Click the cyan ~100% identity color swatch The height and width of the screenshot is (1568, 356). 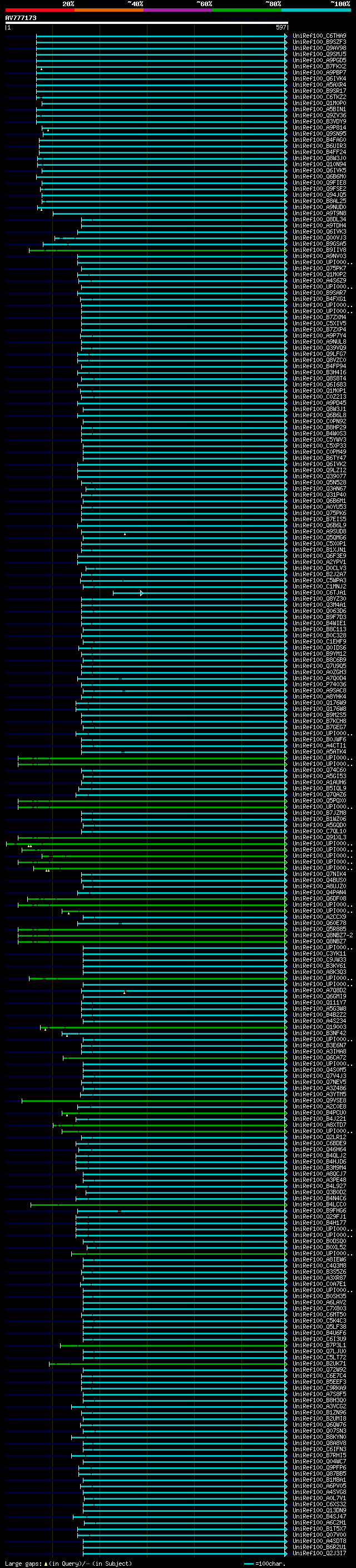[x=316, y=10]
